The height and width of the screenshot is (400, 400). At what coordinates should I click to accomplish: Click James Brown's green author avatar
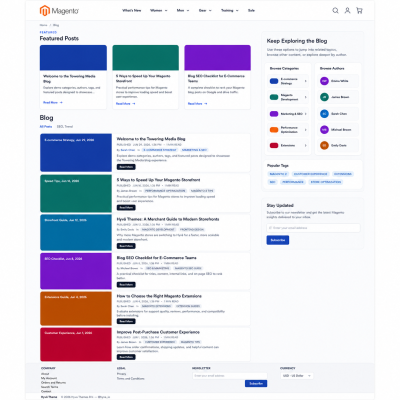[324, 97]
